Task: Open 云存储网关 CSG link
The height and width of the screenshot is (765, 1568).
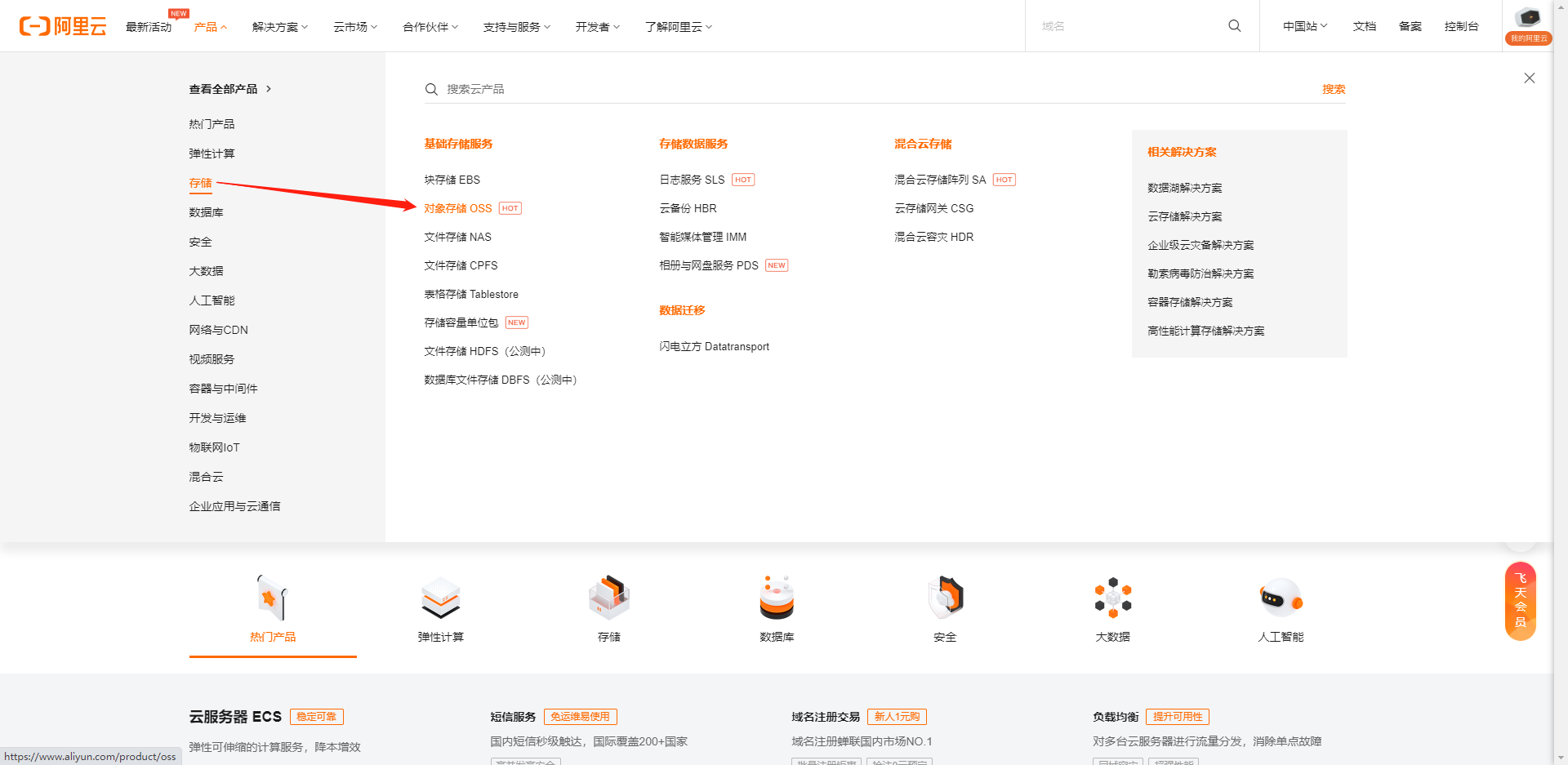Action: click(934, 208)
